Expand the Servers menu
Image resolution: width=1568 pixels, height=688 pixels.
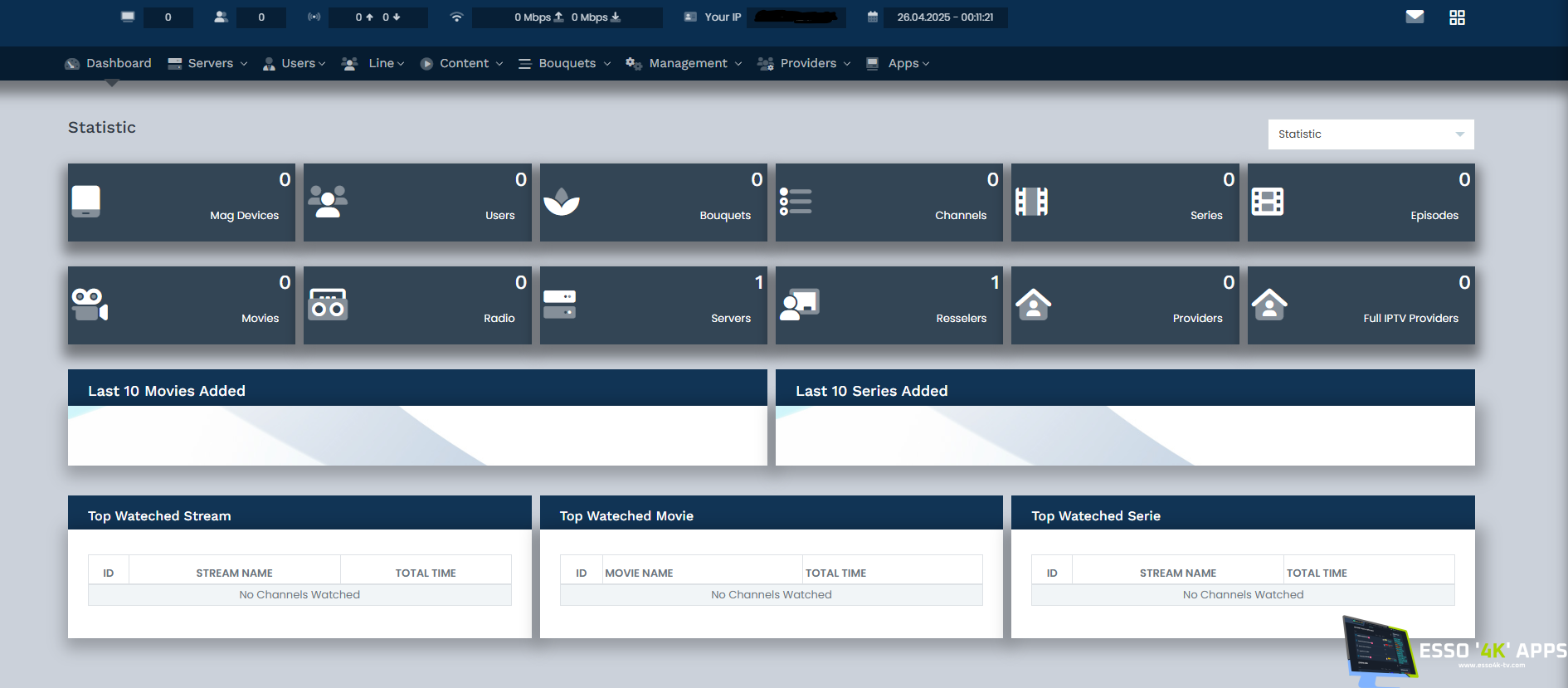(x=208, y=64)
